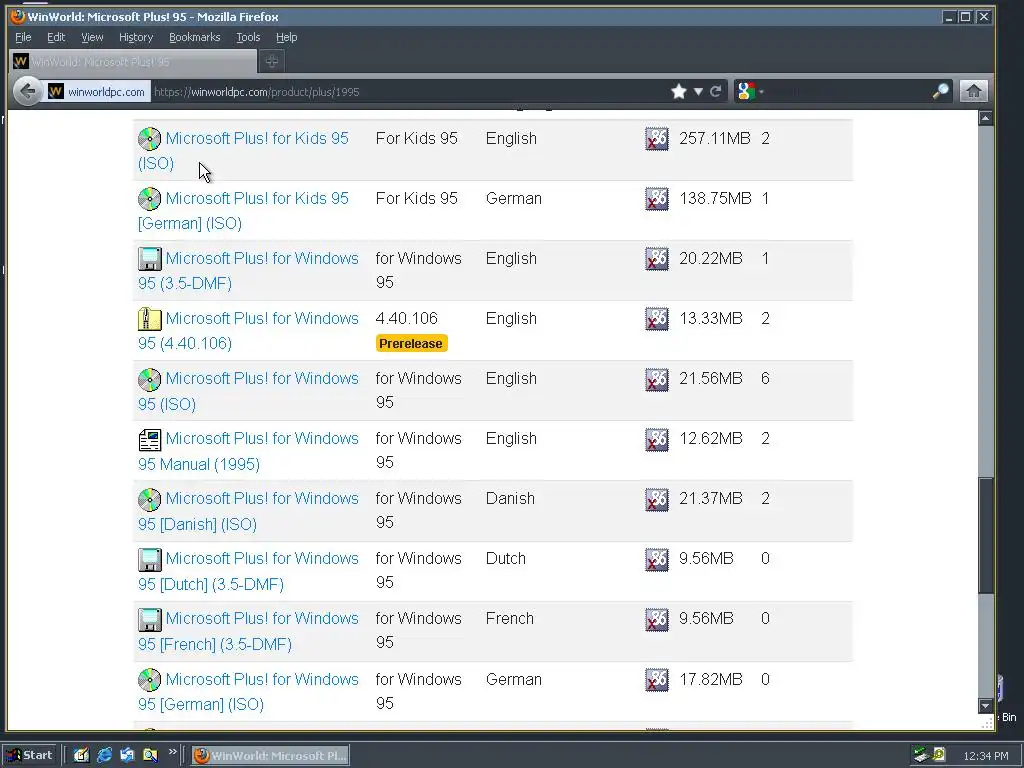Open the Help menu
Viewport: 1024px width, 768px height.
tap(287, 37)
